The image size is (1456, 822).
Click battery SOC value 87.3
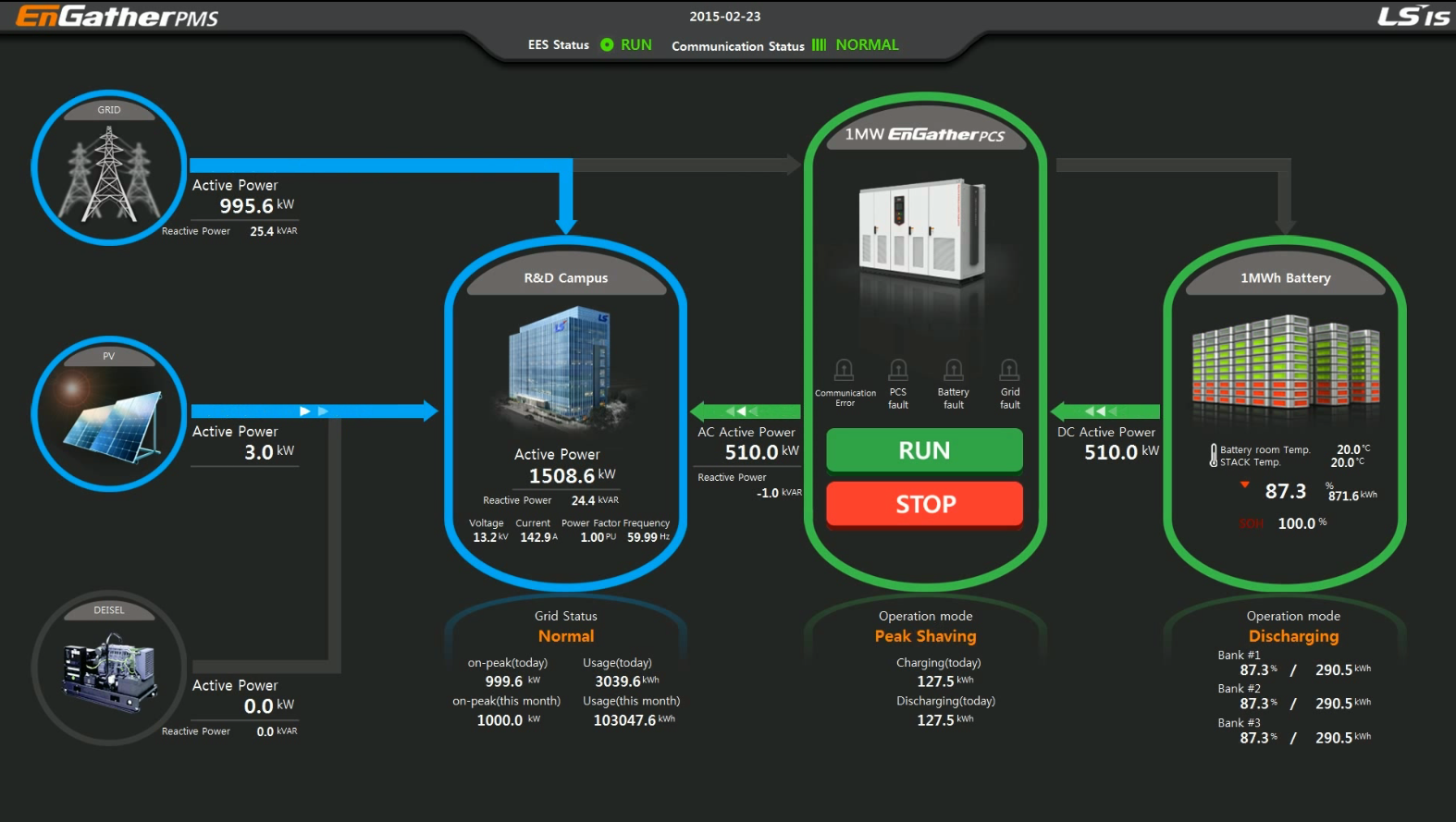point(1286,491)
